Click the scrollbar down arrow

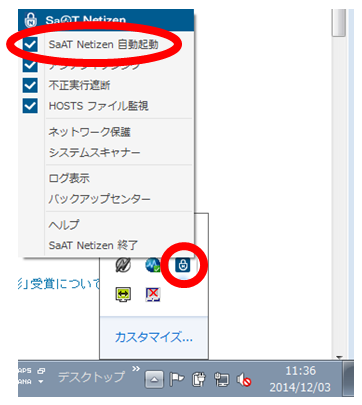pos(339,358)
